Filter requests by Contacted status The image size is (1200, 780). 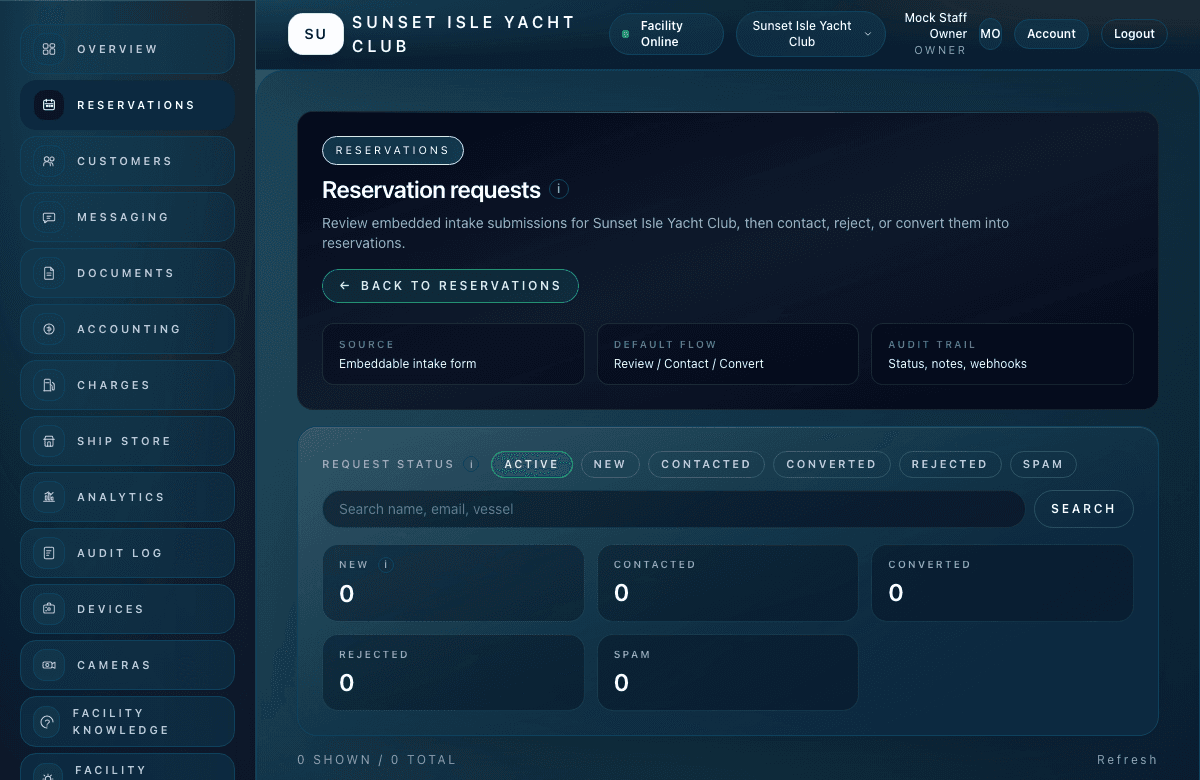click(x=706, y=464)
